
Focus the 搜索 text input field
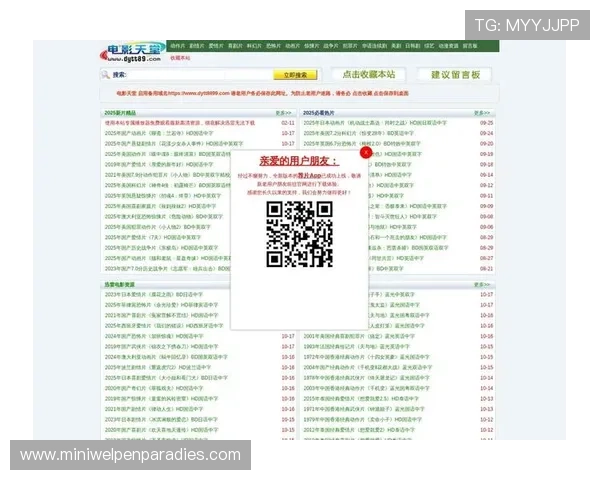tap(199, 75)
